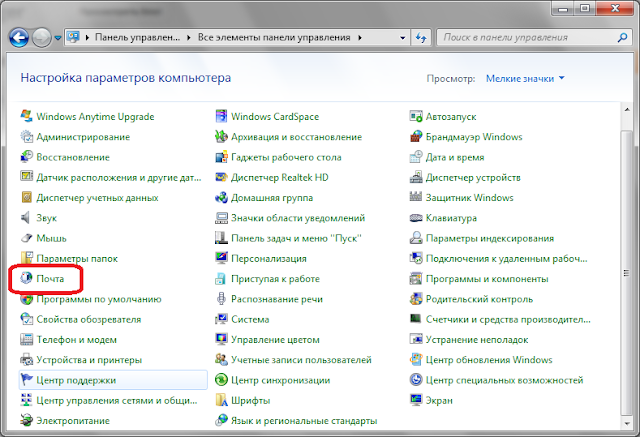The image size is (640, 437).
Task: Open Управление цветом link
Action: (x=275, y=340)
